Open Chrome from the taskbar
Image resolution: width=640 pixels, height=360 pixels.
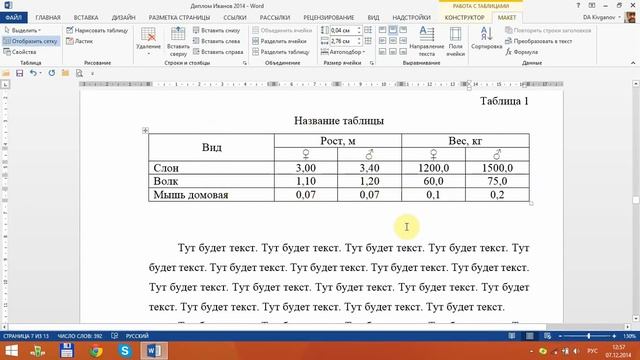pos(96,351)
